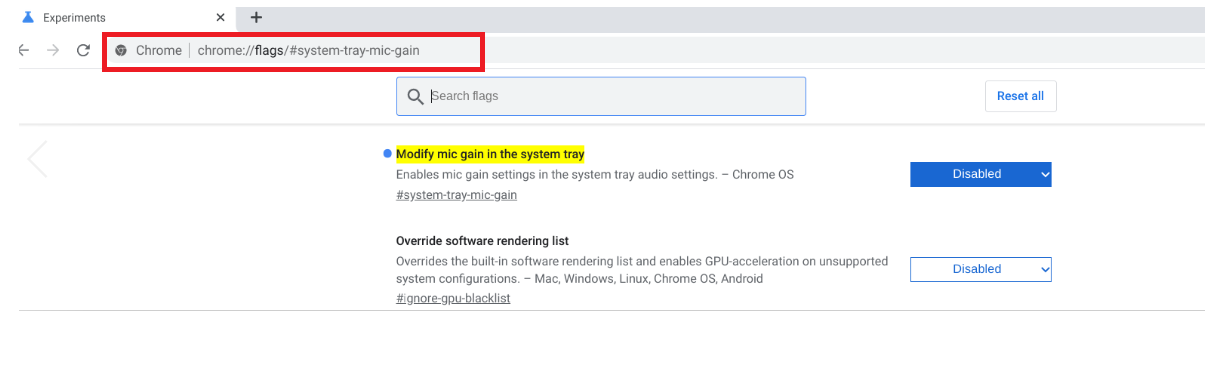Click Override software rendering list heading
Screen dimensions: 1205x390
pos(482,241)
